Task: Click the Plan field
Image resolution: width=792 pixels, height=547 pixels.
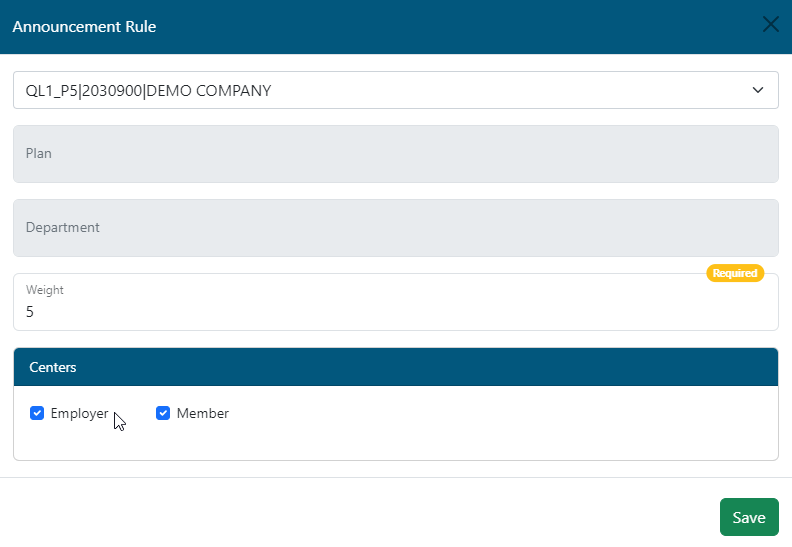Action: [x=395, y=154]
